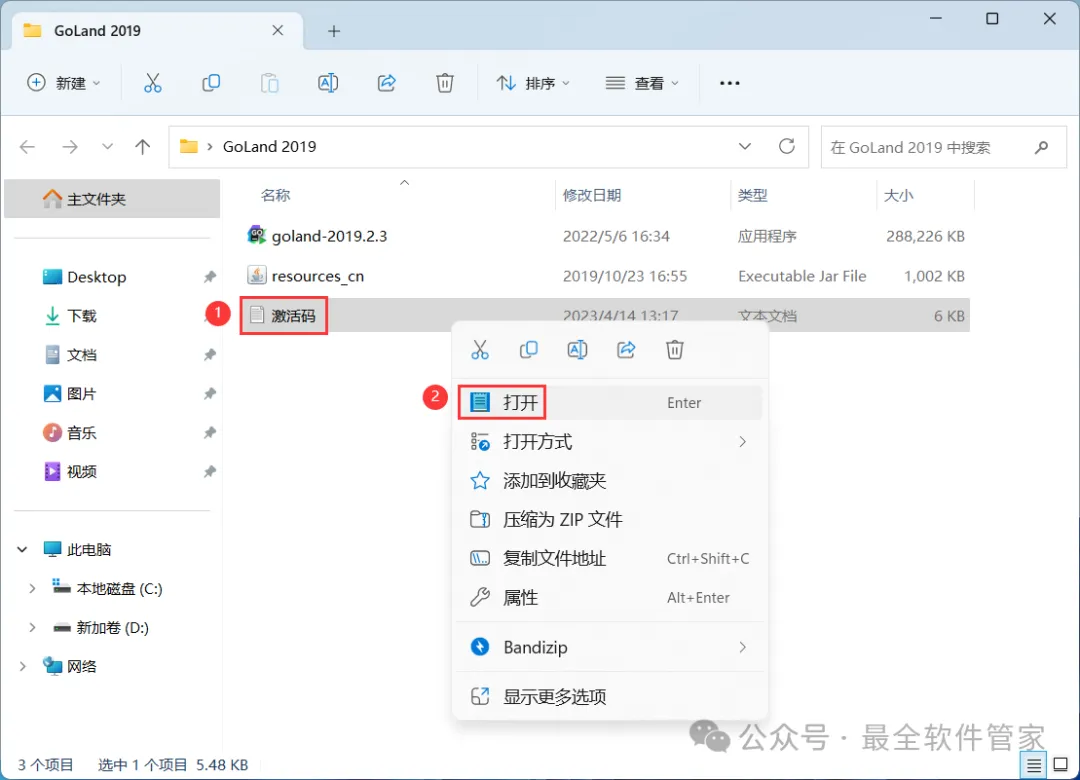Screen dimensions: 1080x780
Task: Select 复制文件地址 menu entry
Action: point(610,558)
